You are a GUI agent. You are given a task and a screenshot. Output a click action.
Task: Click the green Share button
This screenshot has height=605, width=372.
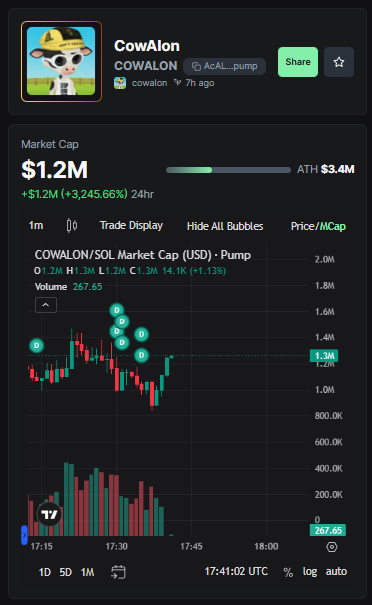point(298,62)
